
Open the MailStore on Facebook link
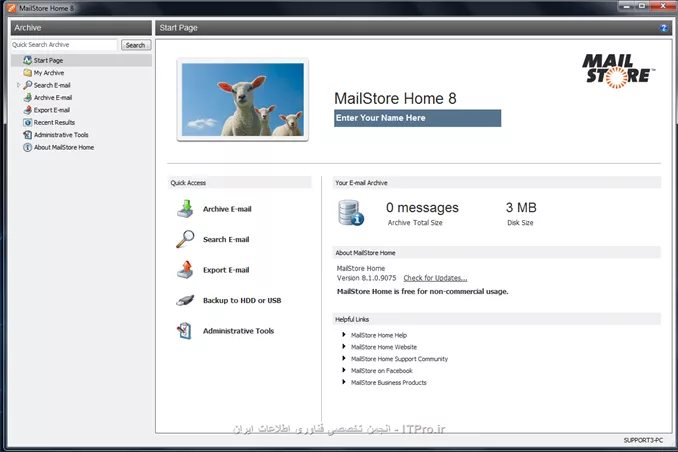pyautogui.click(x=381, y=371)
